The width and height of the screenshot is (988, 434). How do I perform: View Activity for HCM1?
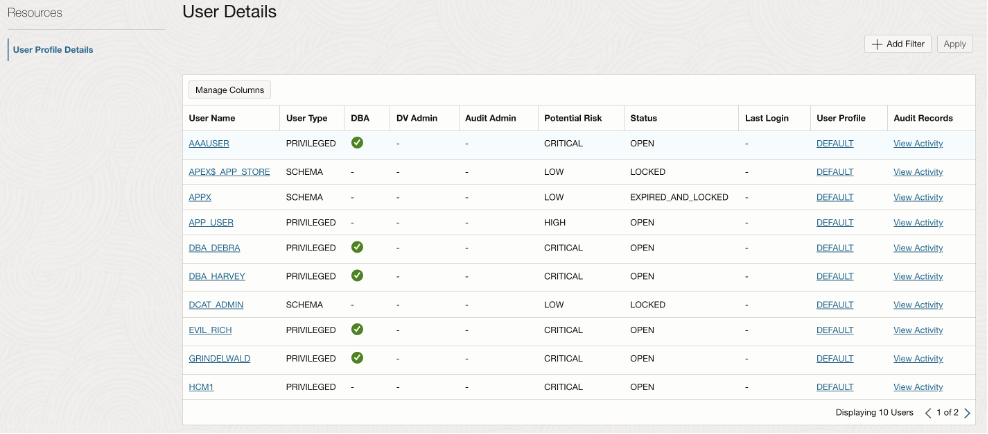pyautogui.click(x=918, y=387)
